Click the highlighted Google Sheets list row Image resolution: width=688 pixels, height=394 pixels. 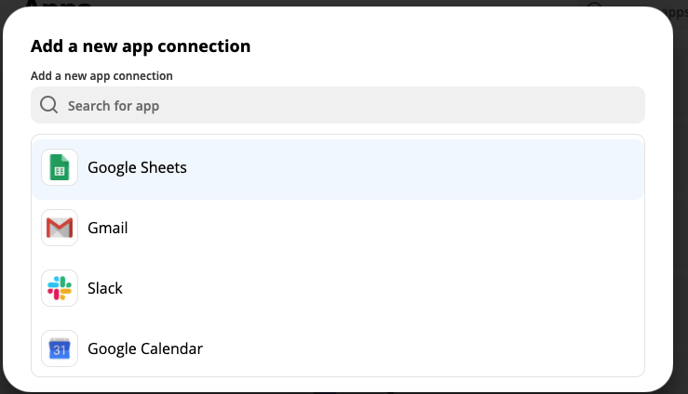[x=338, y=169]
